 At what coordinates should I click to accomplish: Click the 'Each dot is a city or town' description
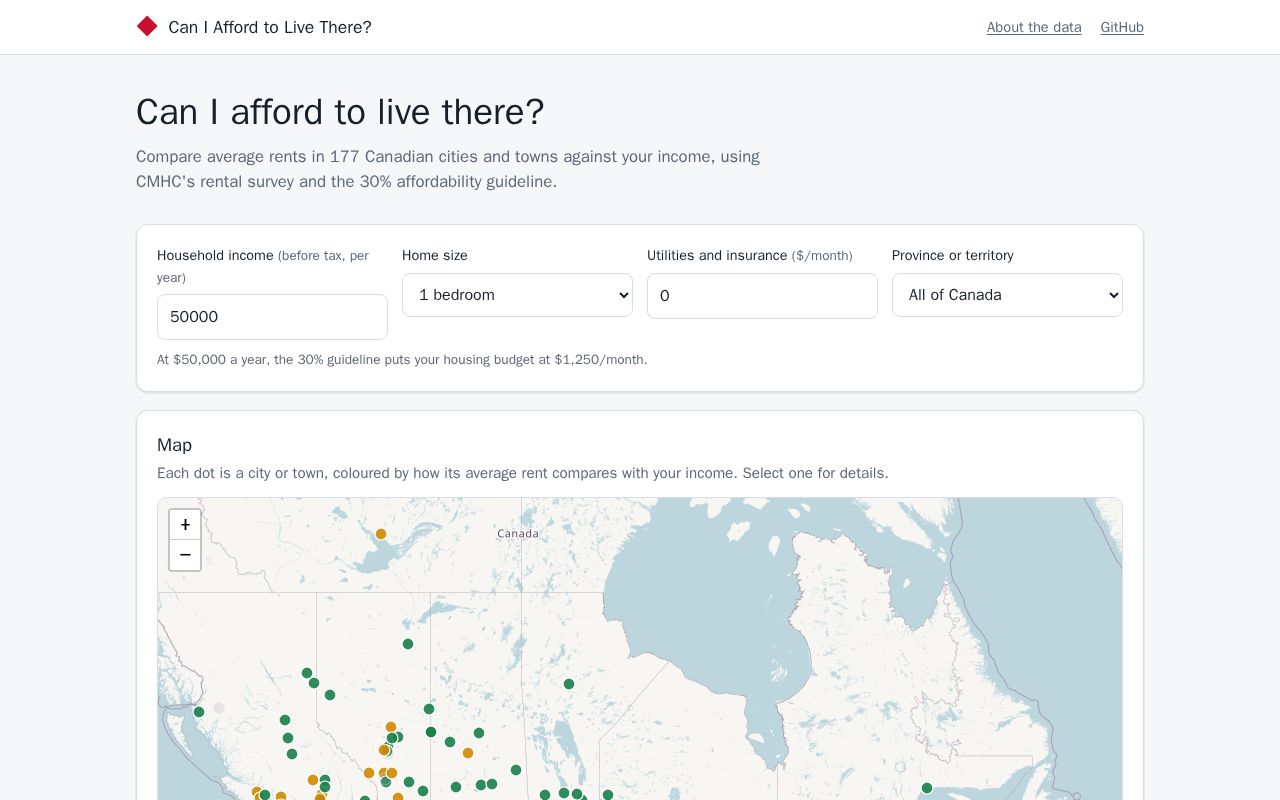click(523, 473)
